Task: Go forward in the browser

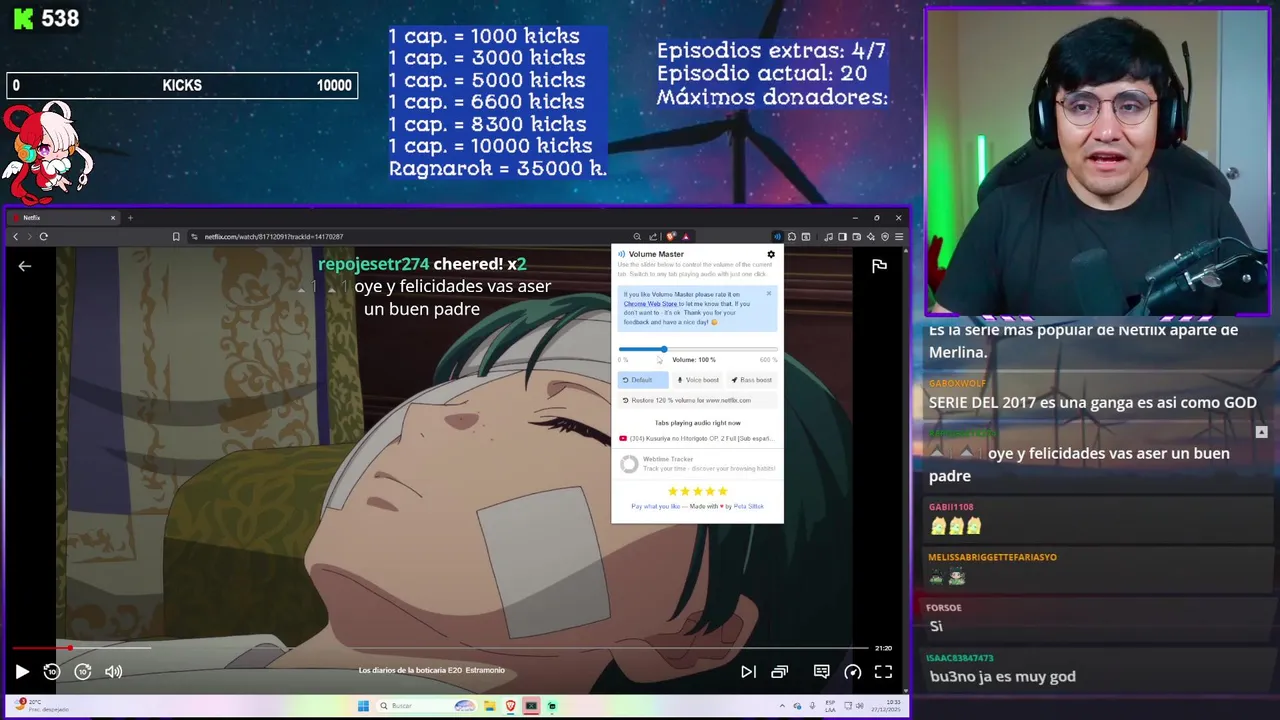Action: click(29, 237)
